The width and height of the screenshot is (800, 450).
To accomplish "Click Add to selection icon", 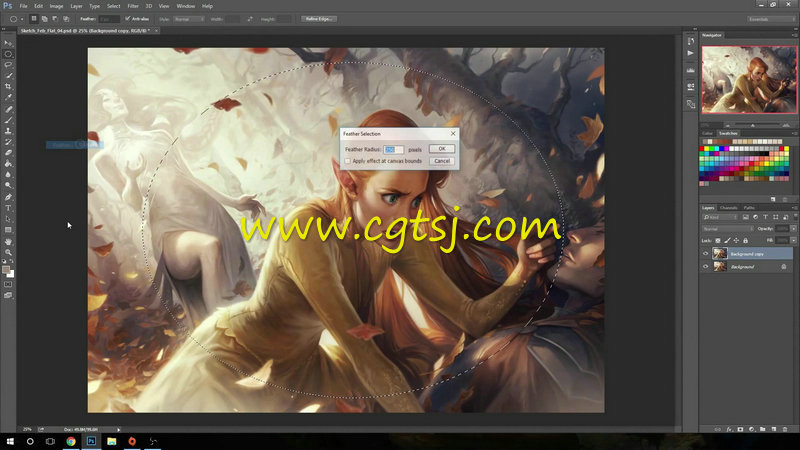I will click(x=44, y=19).
